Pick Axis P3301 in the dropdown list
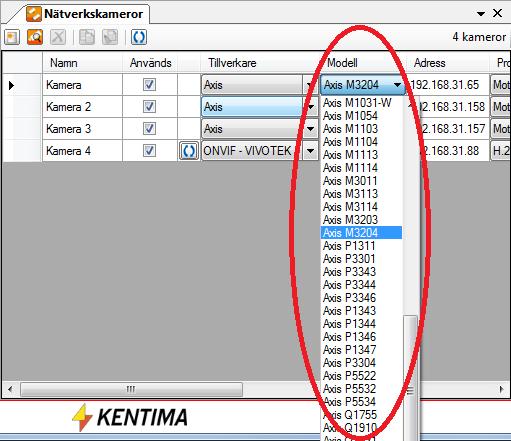 tap(361, 259)
